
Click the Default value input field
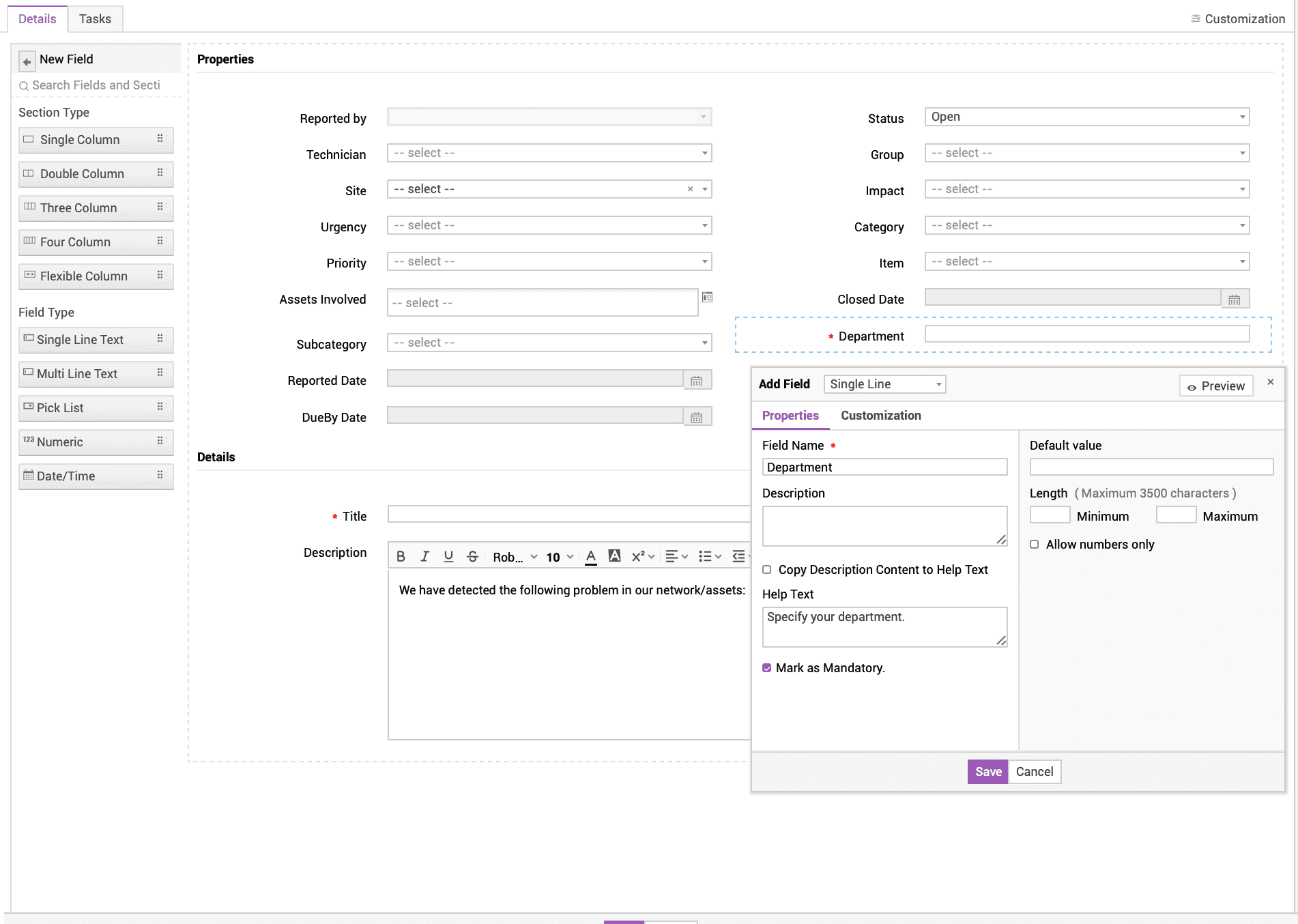1151,467
